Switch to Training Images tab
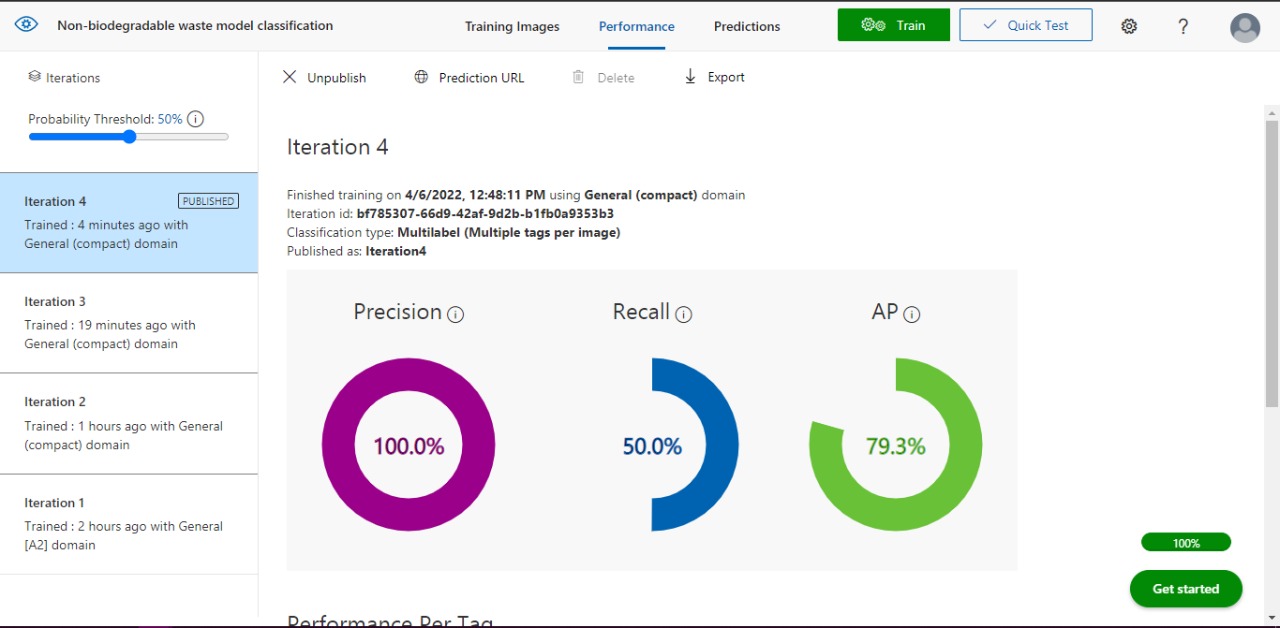1280x628 pixels. [x=512, y=26]
